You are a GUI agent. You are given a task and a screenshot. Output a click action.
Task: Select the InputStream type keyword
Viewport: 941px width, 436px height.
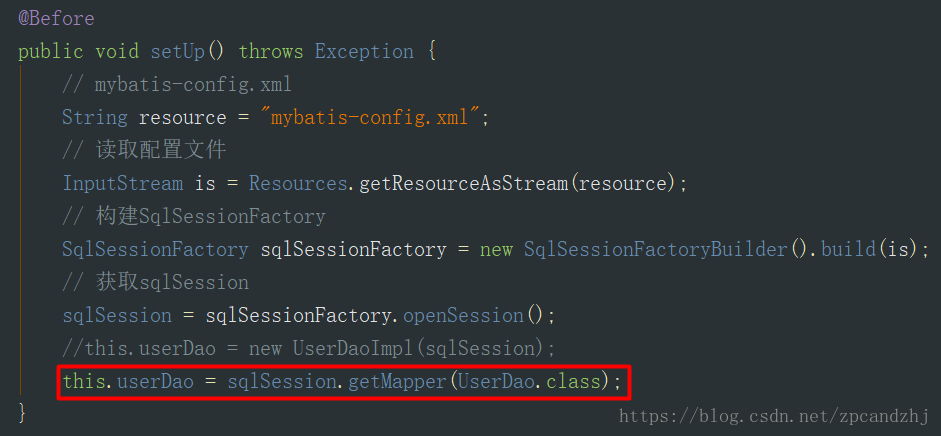click(123, 184)
